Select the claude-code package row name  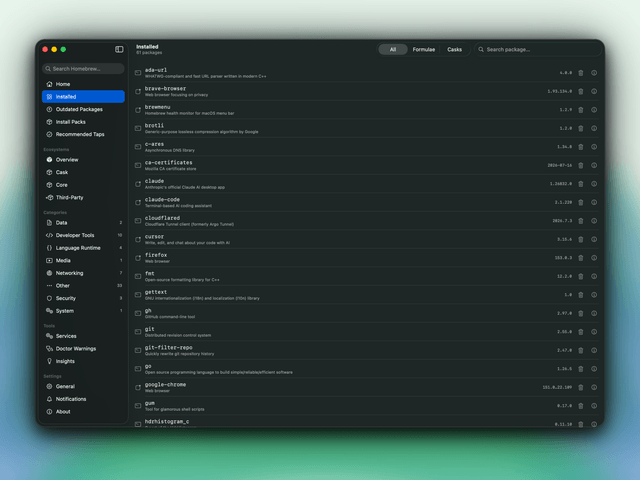pyautogui.click(x=162, y=200)
